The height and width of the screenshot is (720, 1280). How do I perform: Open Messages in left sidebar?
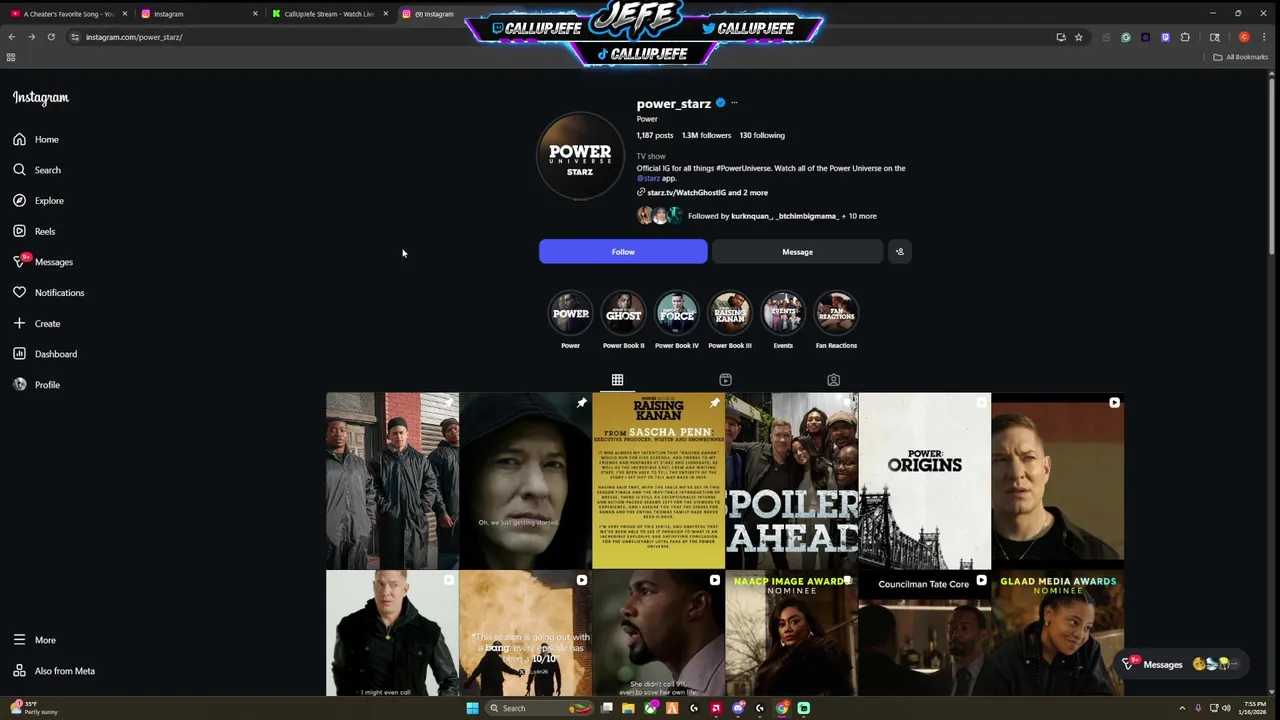pos(43,262)
